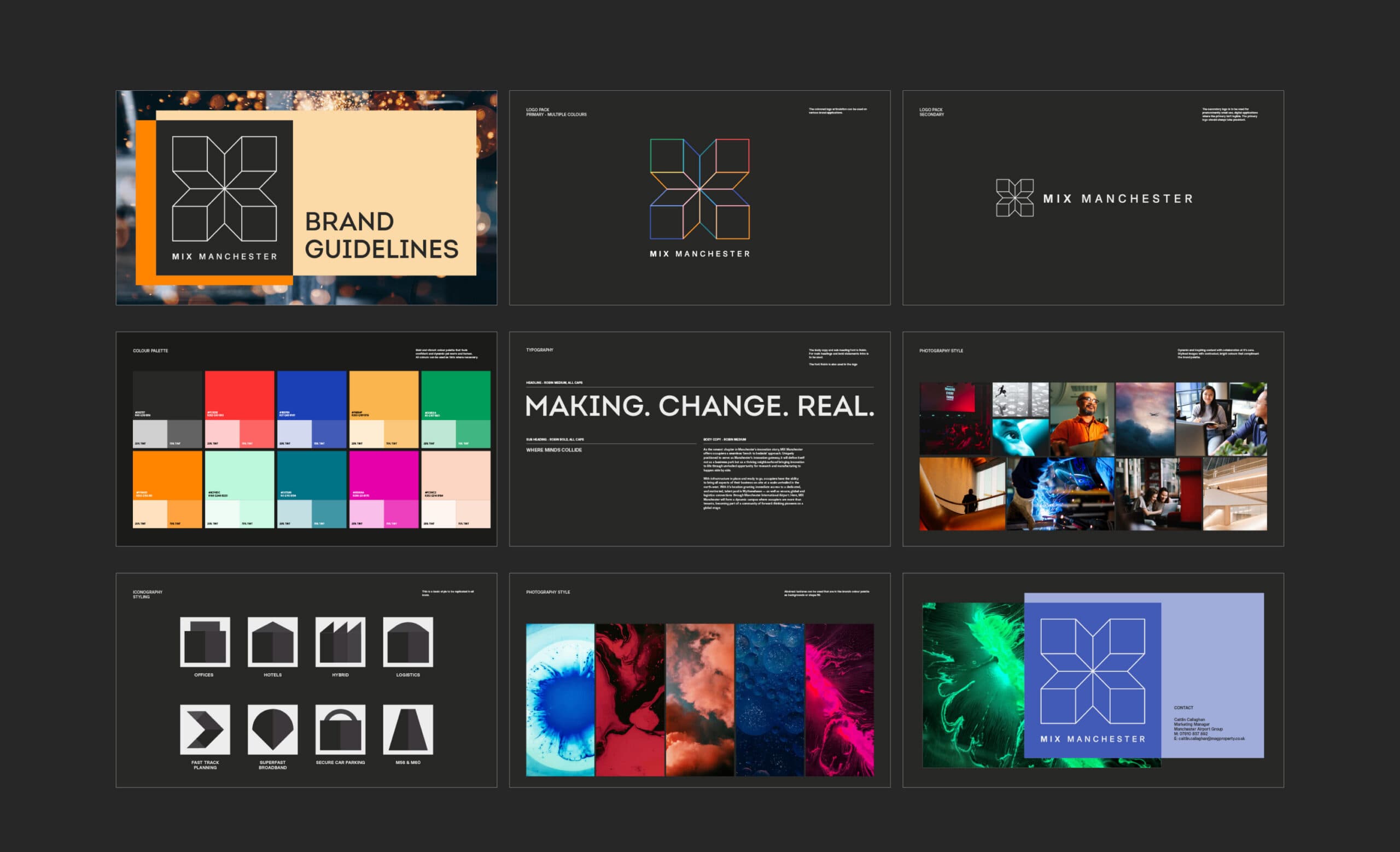Pick the teal colour swatch
1400x852 pixels.
click(x=311, y=475)
